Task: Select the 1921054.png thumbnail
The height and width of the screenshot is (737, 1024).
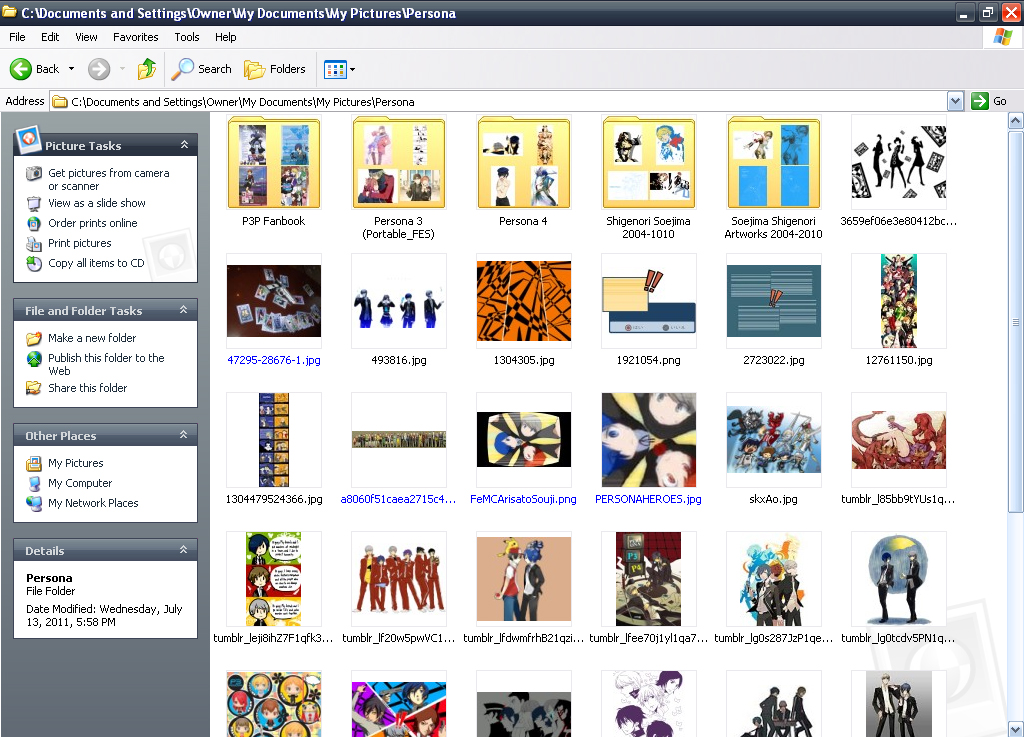Action: pos(648,301)
